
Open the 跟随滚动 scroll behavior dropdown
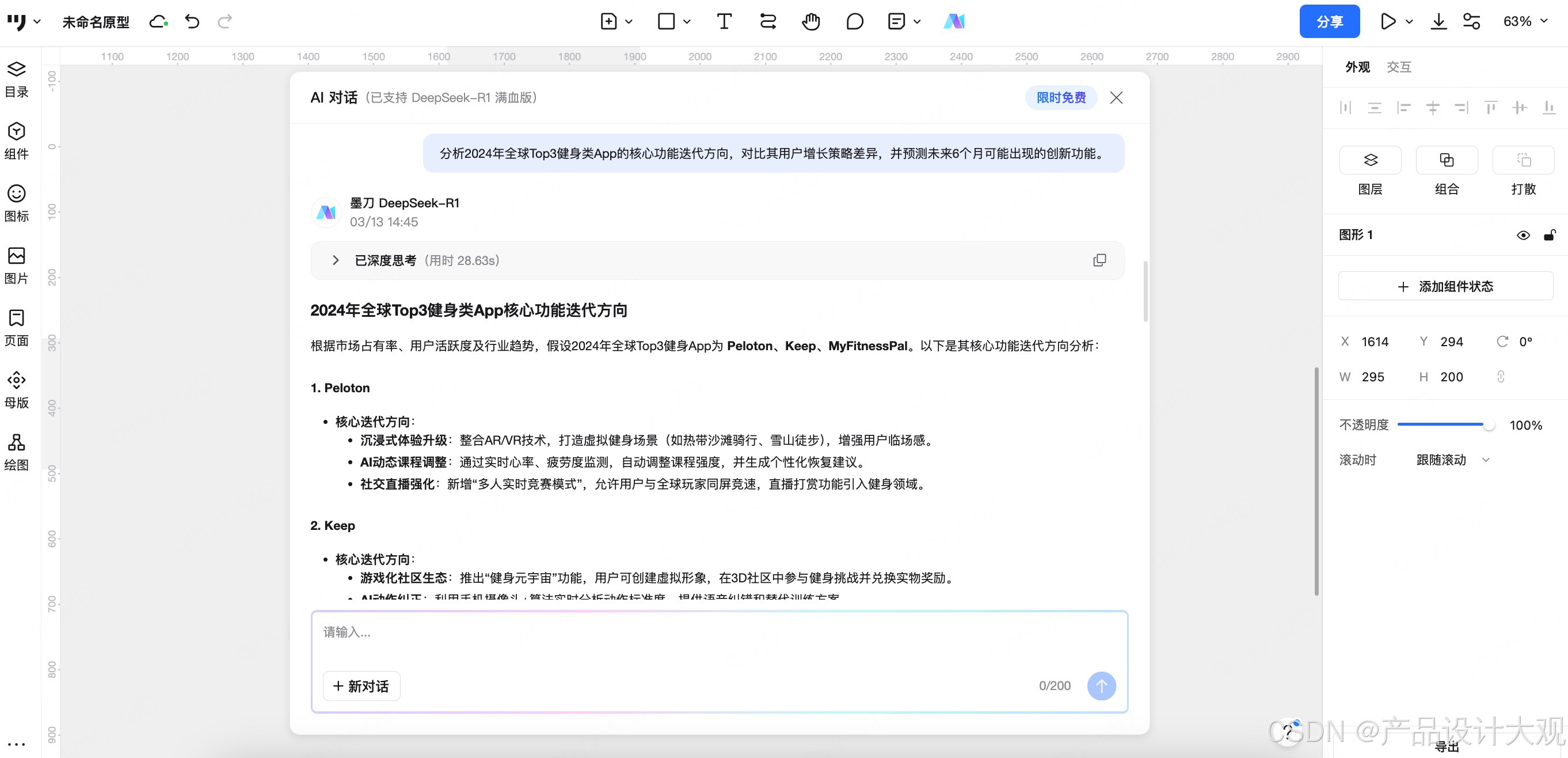[x=1452, y=460]
